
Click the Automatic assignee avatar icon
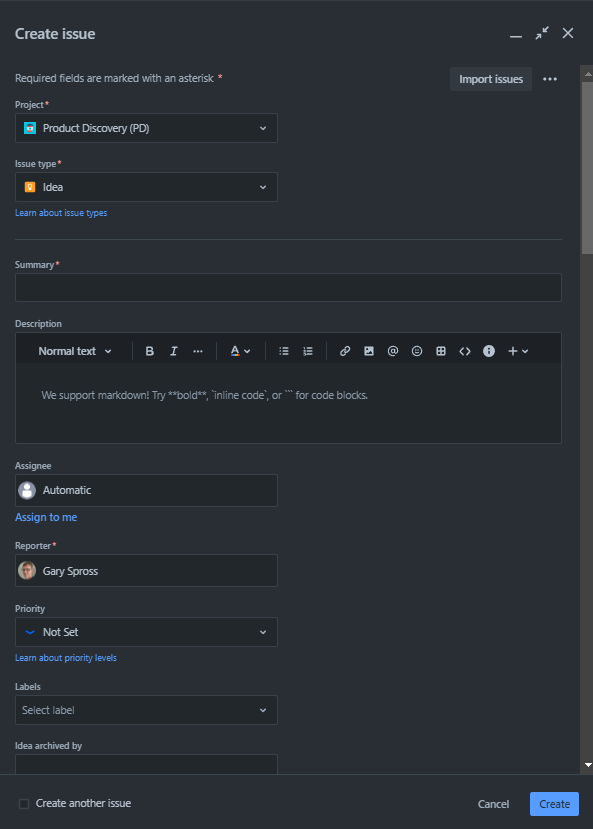click(x=27, y=491)
